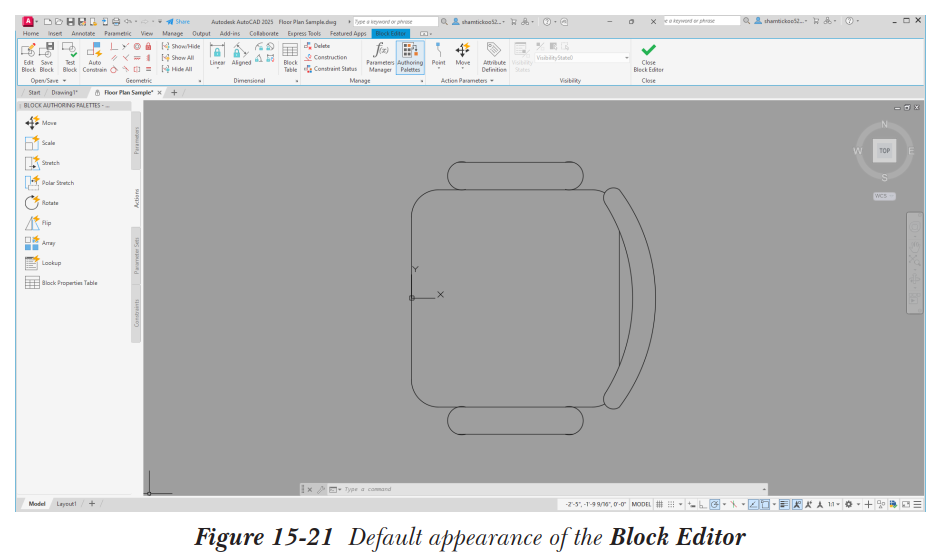Select the Stretch action in palette
This screenshot has height=557, width=937.
coord(42,163)
